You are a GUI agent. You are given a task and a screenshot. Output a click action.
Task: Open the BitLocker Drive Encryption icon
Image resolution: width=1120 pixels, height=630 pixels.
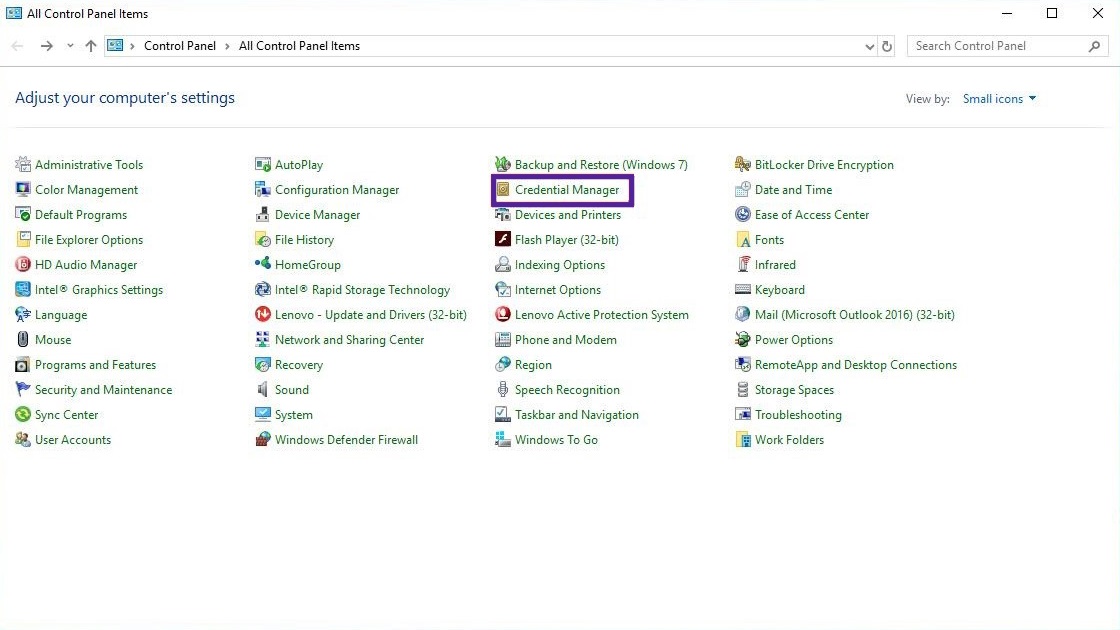(x=743, y=165)
